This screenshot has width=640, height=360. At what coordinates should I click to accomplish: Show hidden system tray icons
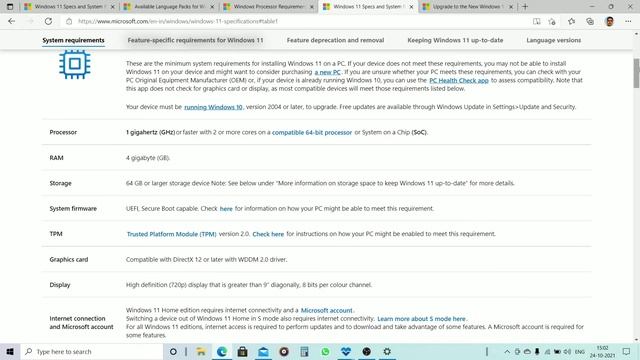coord(507,351)
